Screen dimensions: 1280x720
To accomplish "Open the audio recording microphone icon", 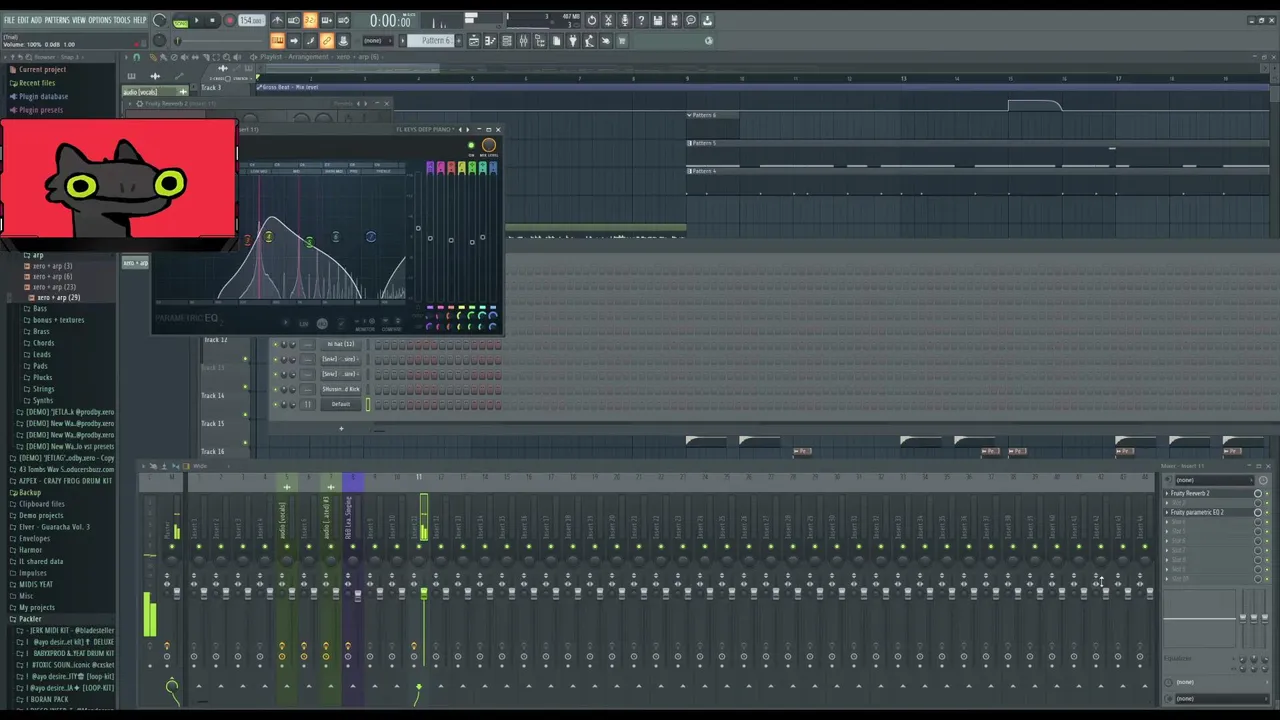I will [624, 20].
